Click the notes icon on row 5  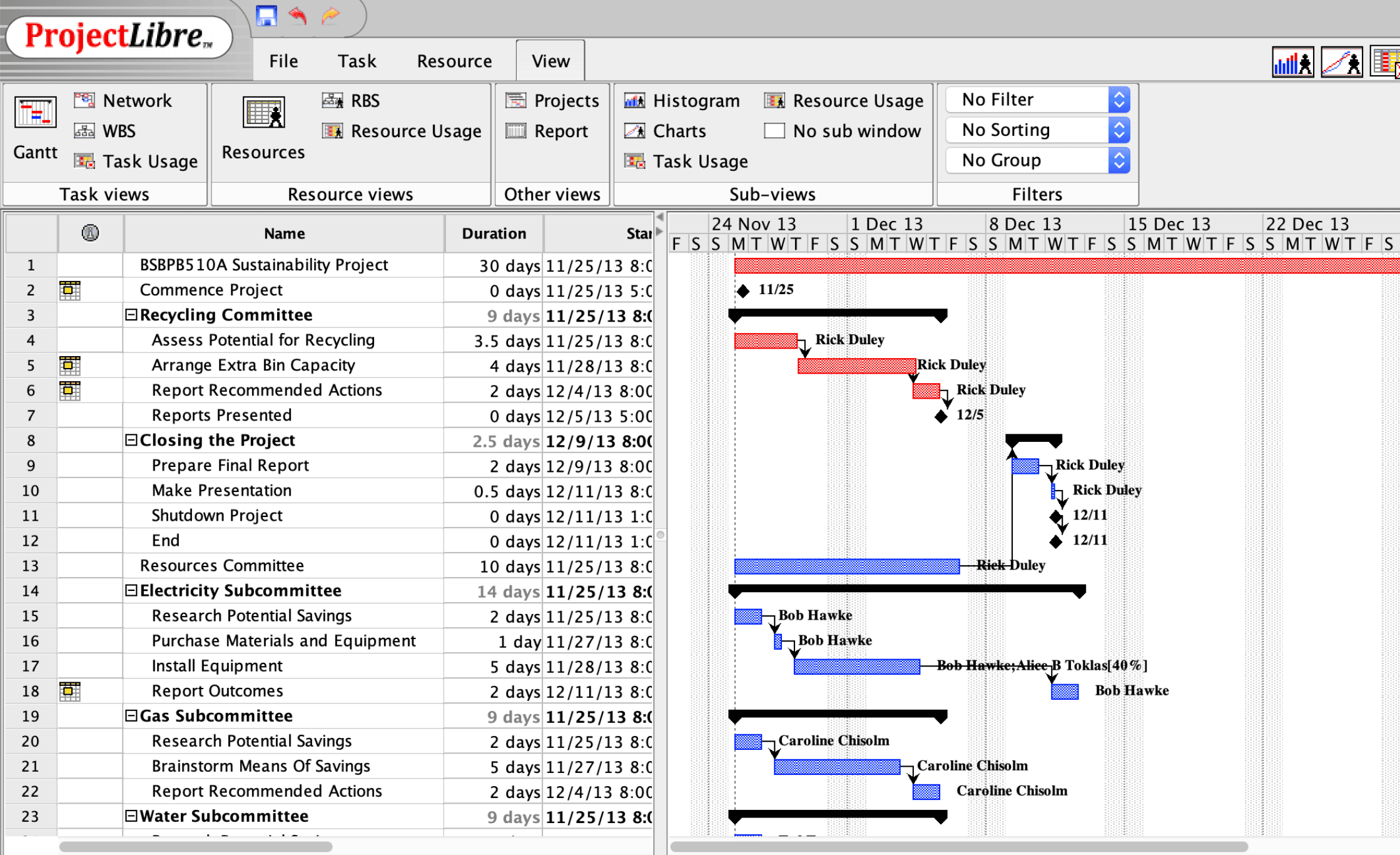pyautogui.click(x=69, y=365)
